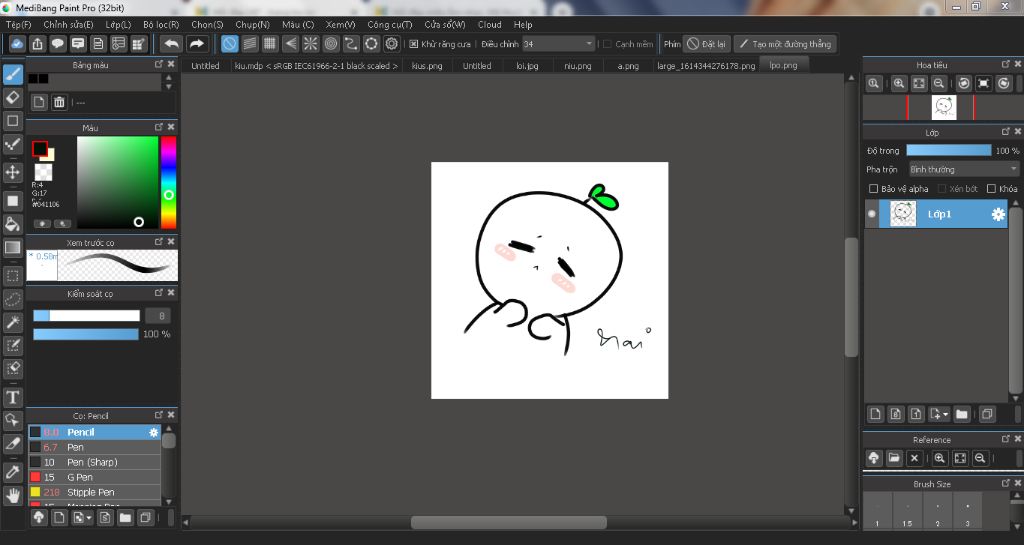Select the Brush tool in left toolbar
The width and height of the screenshot is (1024, 545).
(12, 74)
